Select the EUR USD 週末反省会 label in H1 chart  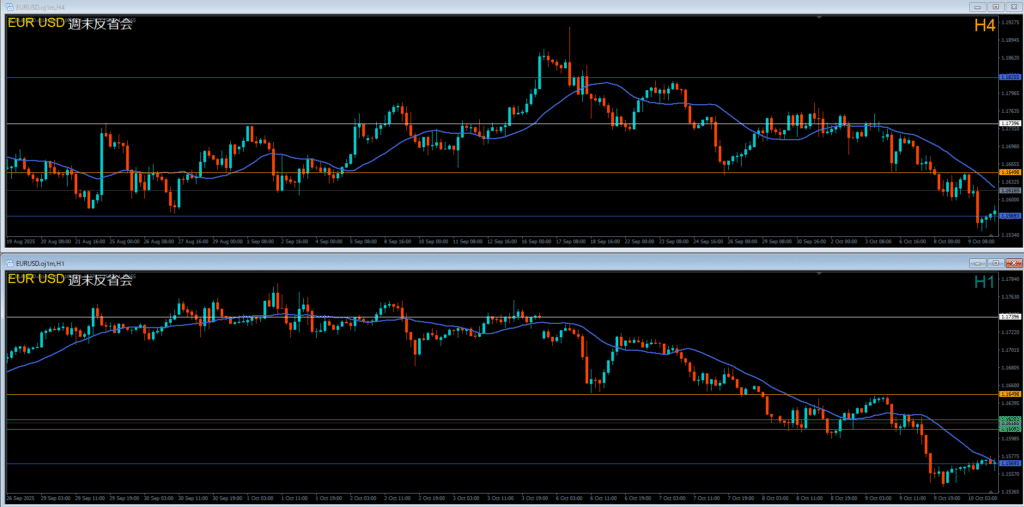click(x=70, y=281)
